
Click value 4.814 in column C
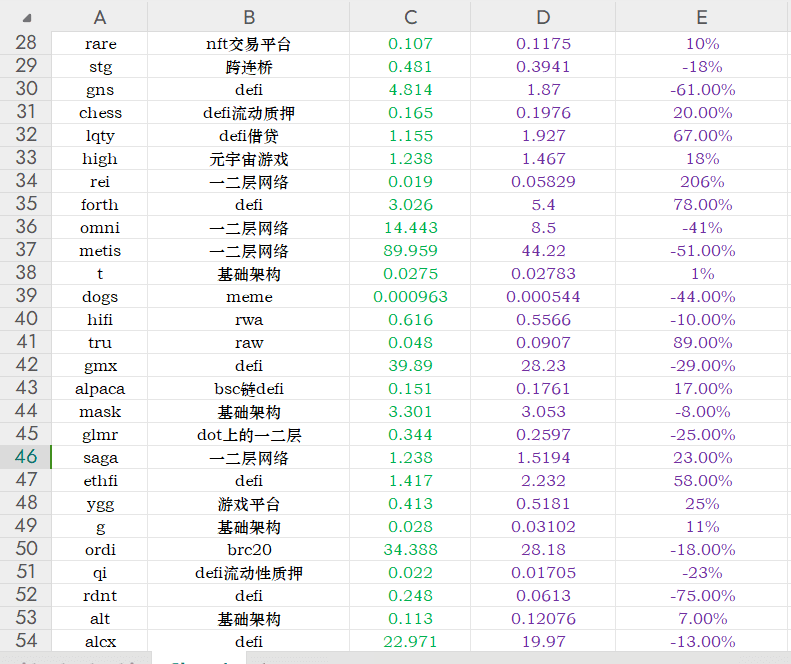click(410, 89)
